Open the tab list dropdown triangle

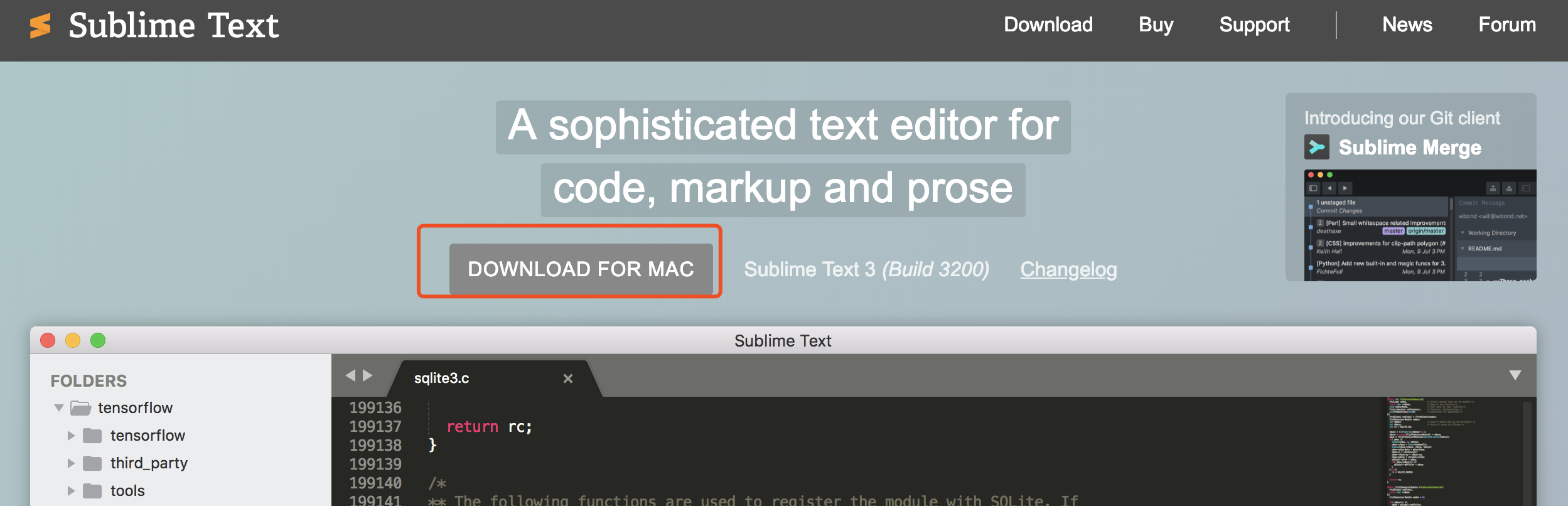1515,375
